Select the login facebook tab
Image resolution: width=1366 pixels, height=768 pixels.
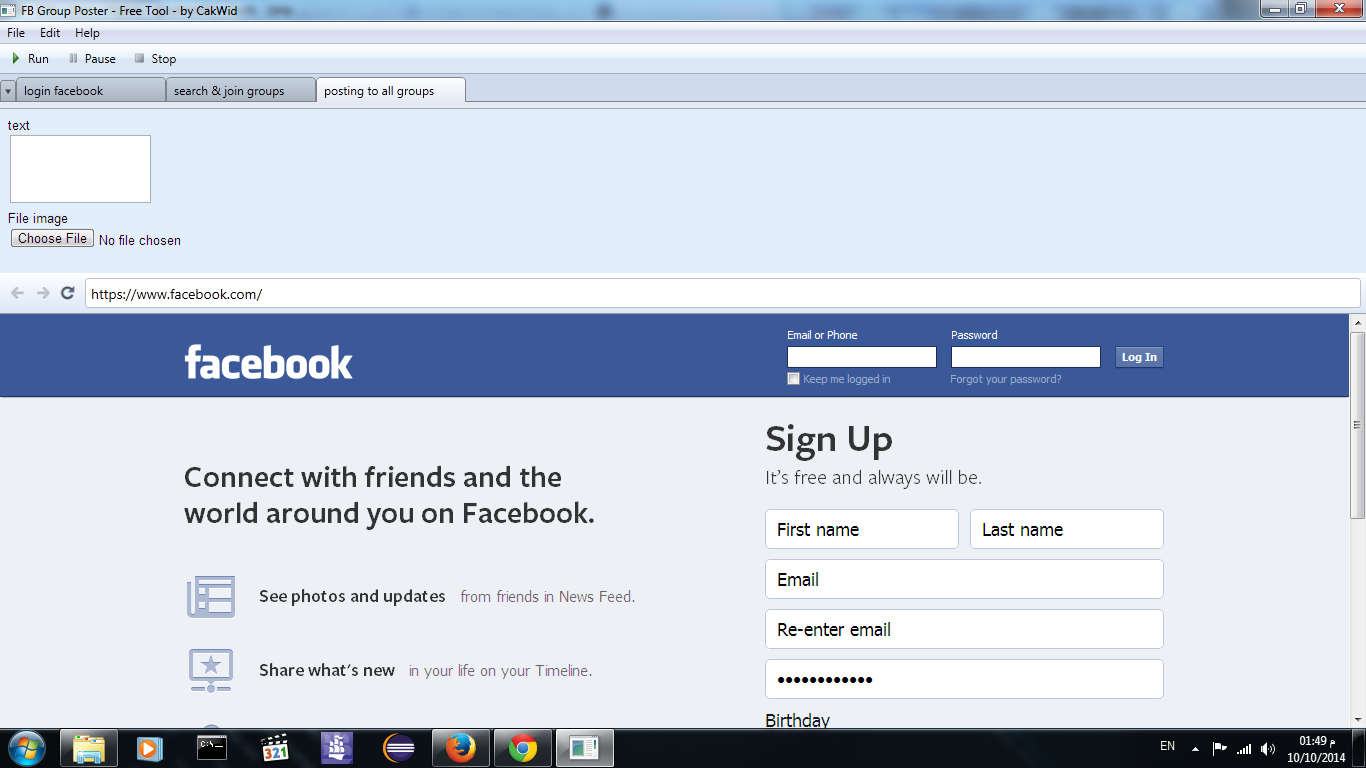click(91, 91)
